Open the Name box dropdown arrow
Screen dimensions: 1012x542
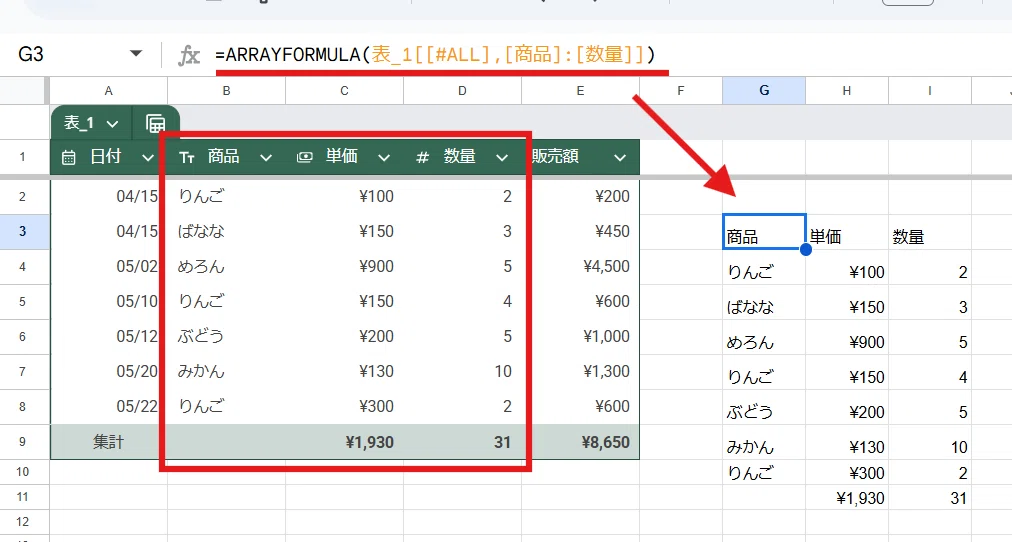click(x=136, y=54)
